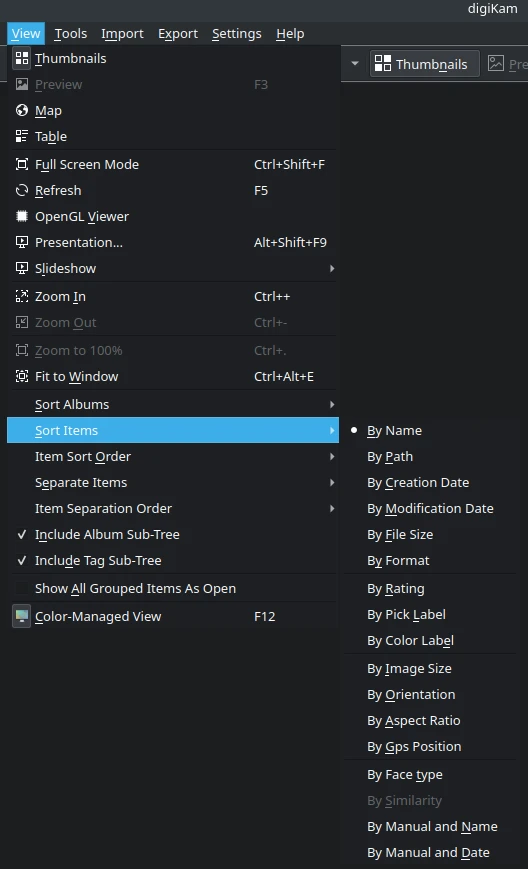Expand Sort Items submenu arrow
Viewport: 528px width, 869px height.
[x=332, y=431]
